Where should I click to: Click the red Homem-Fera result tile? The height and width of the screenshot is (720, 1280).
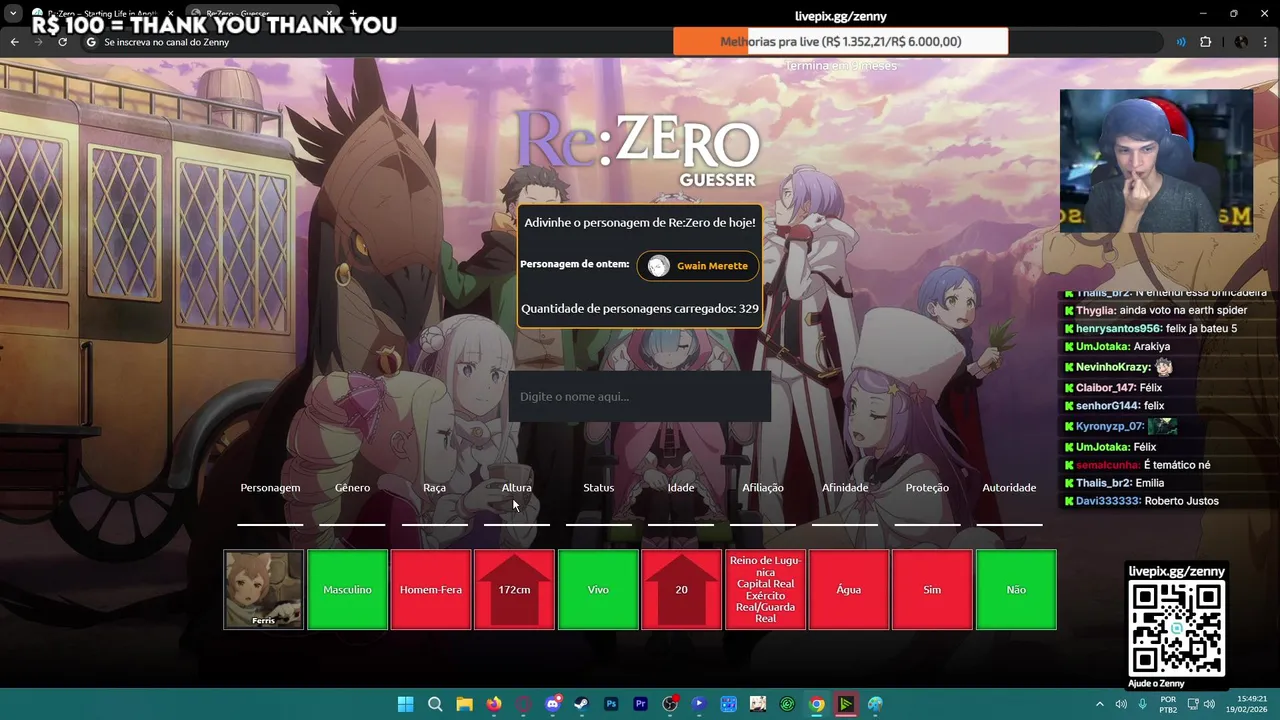(x=431, y=590)
